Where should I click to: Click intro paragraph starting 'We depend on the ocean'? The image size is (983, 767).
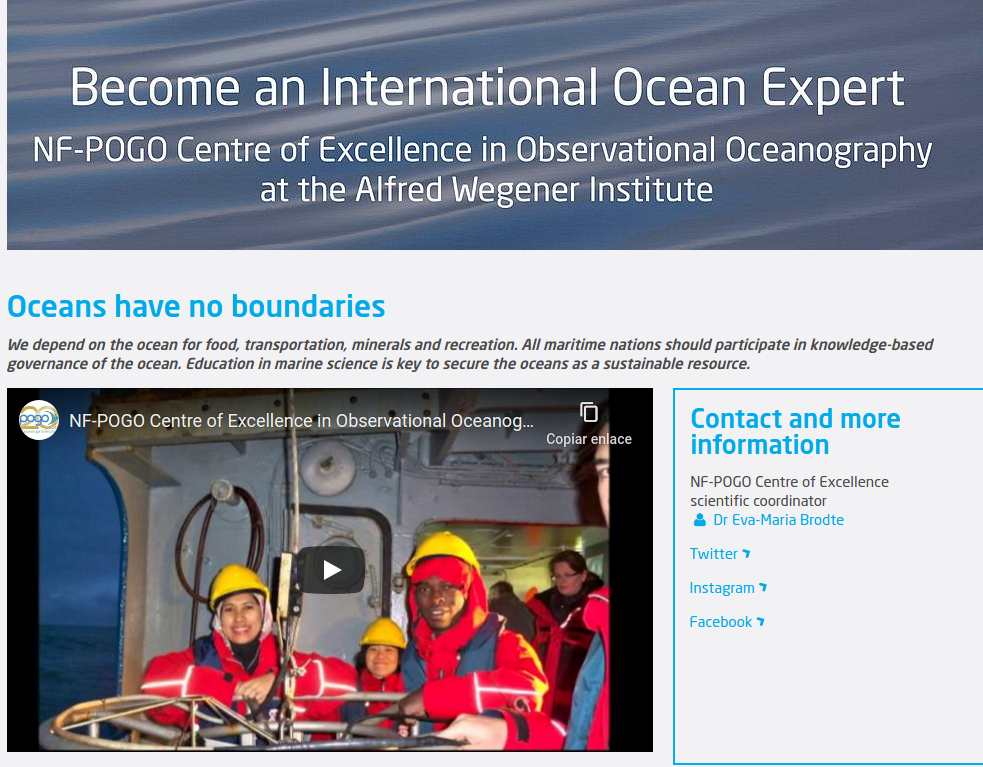click(470, 354)
